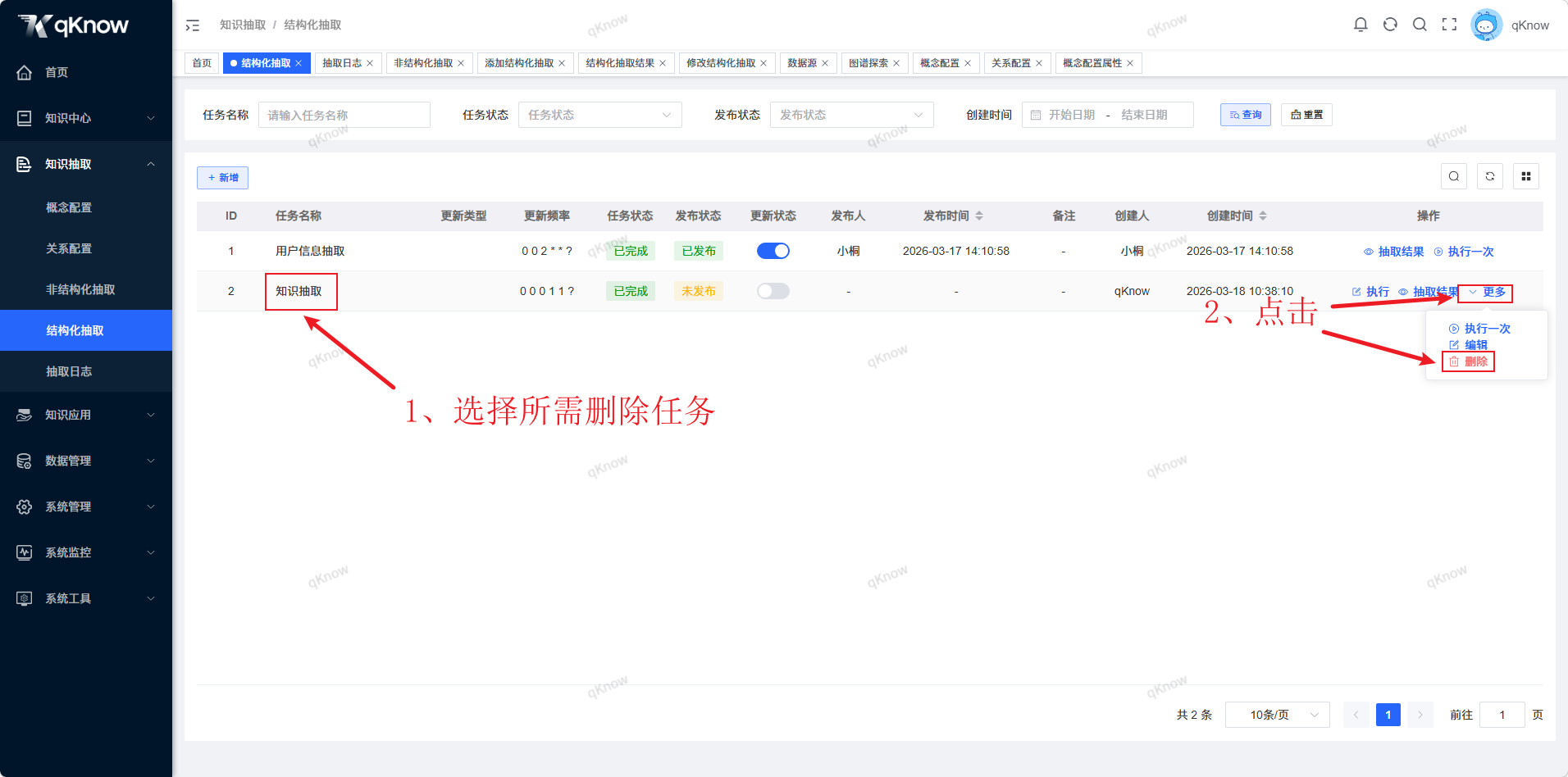Choose 执行一次 from the popup menu
Image resolution: width=1568 pixels, height=777 pixels.
[1479, 329]
